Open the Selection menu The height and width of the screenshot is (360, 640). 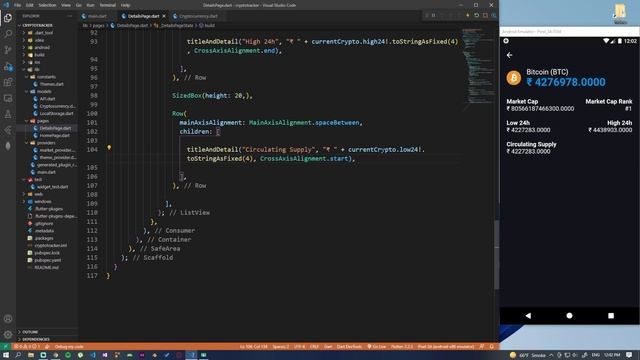[47, 5]
